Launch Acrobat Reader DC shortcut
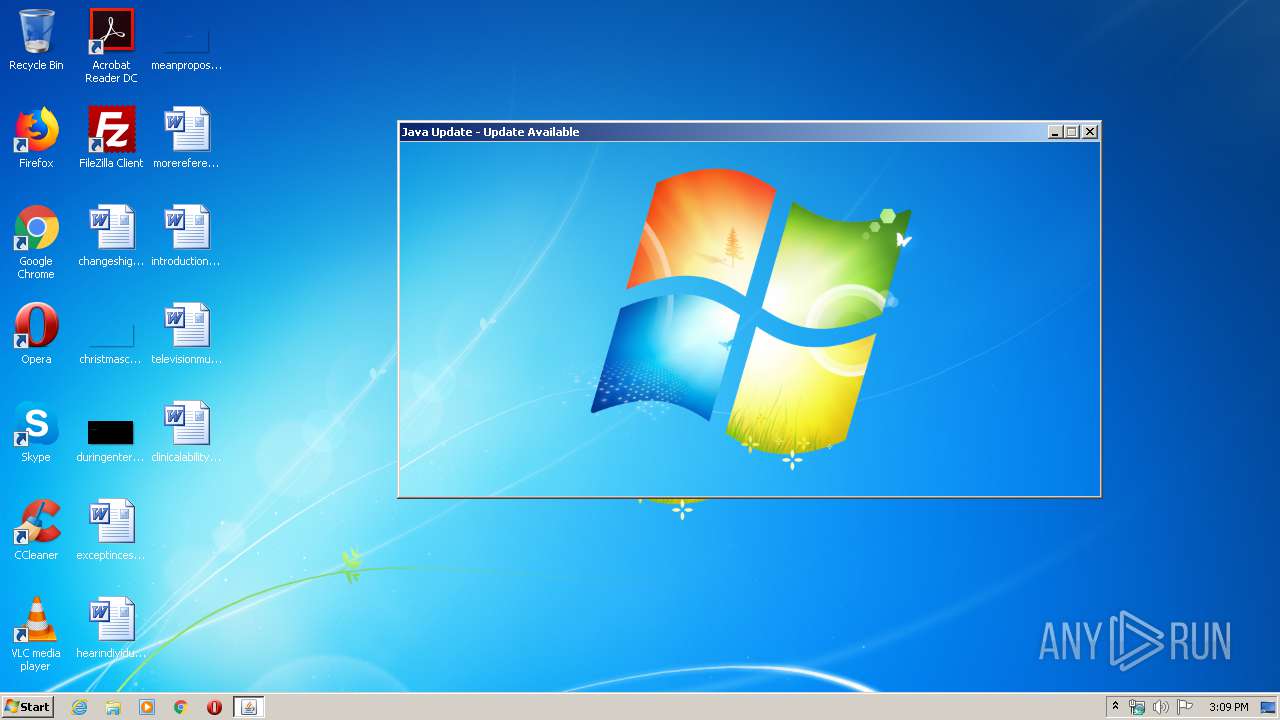 coord(111,46)
